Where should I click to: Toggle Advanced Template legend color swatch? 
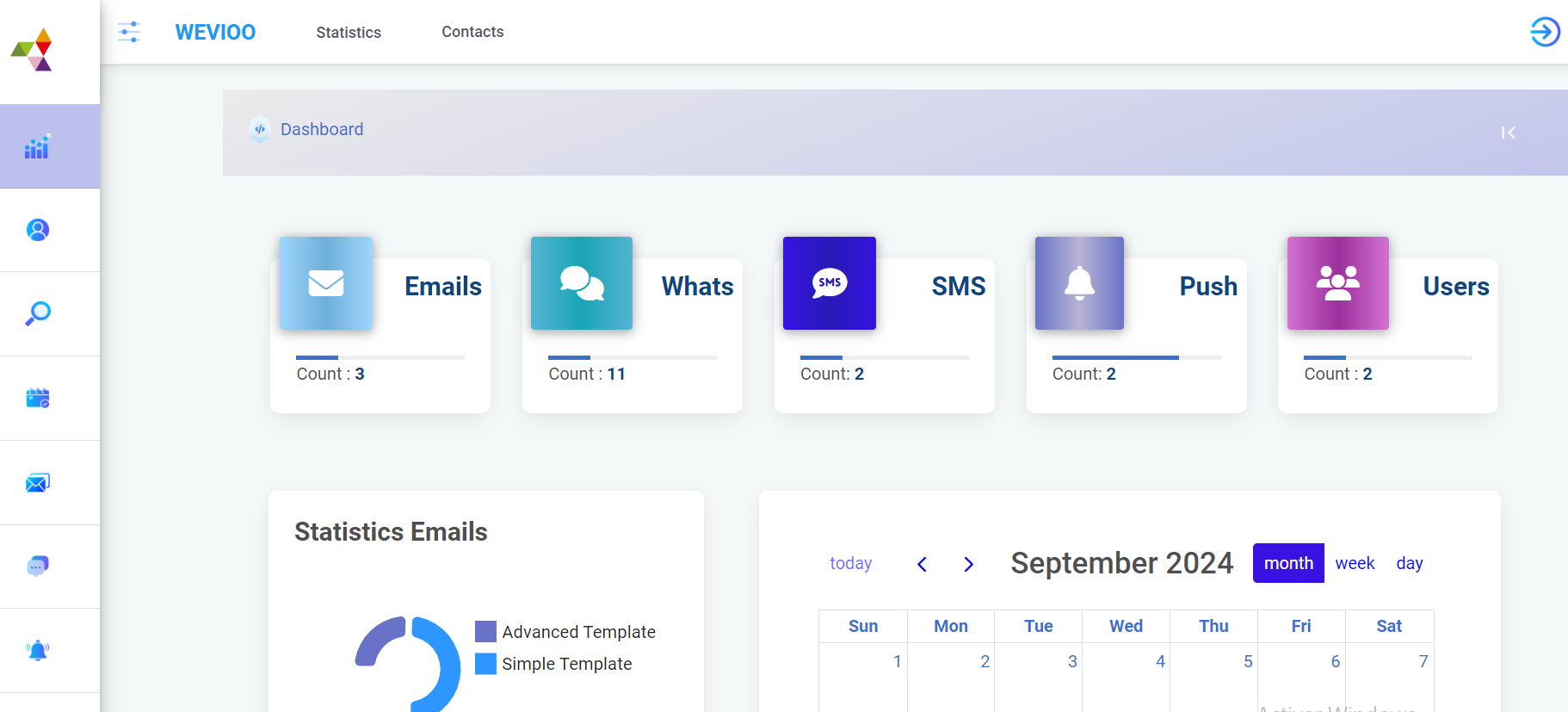pos(485,632)
